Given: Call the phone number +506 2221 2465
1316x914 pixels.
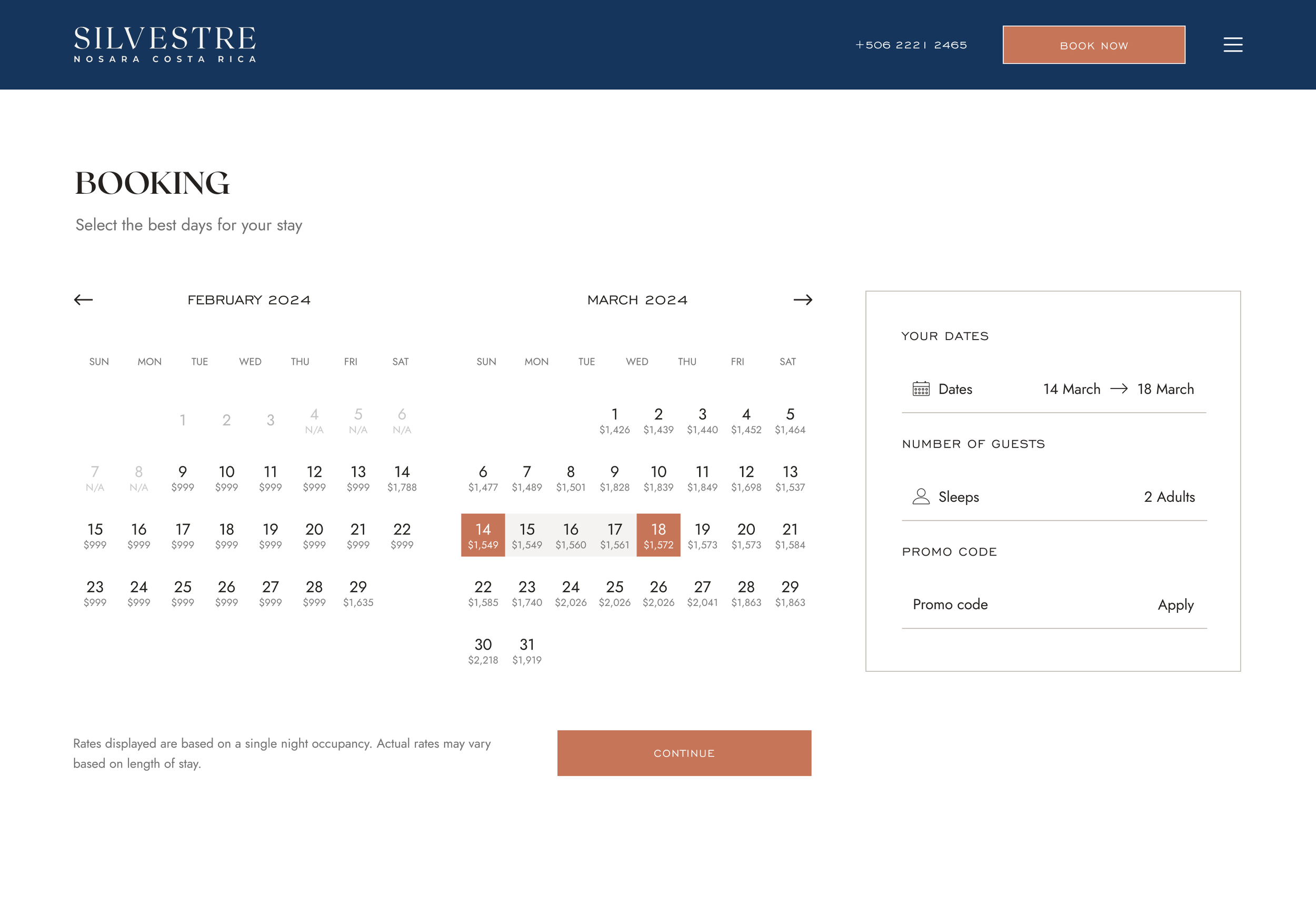Looking at the screenshot, I should tap(911, 45).
